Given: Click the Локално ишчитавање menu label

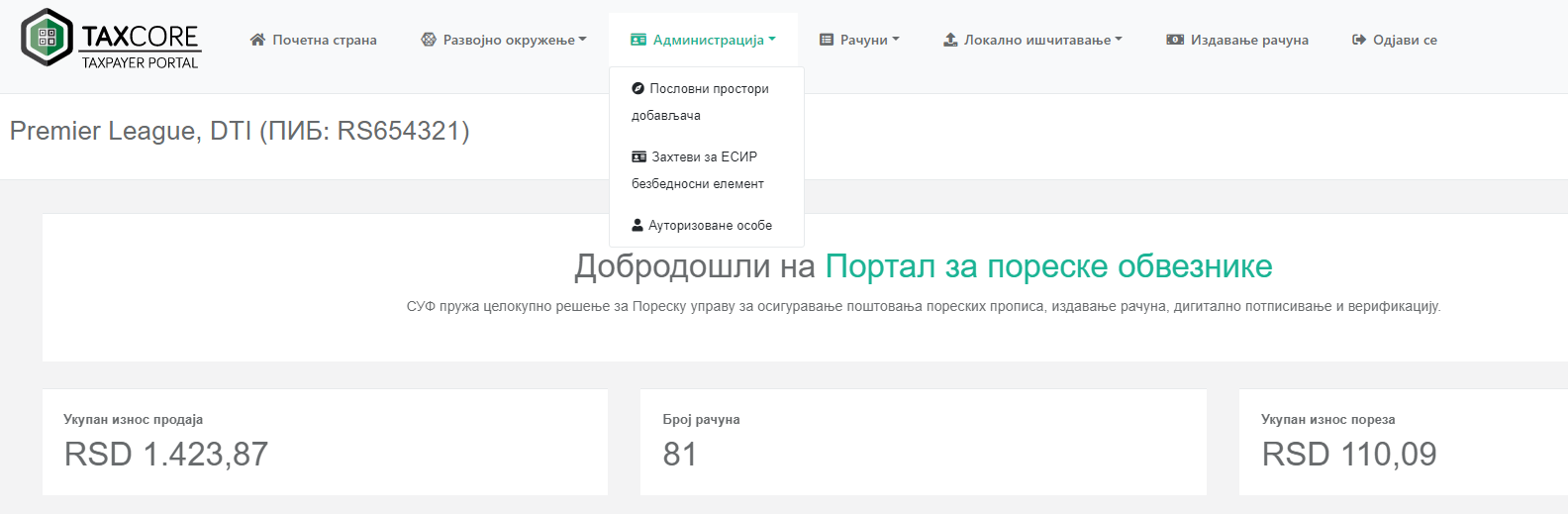Looking at the screenshot, I should (1037, 40).
